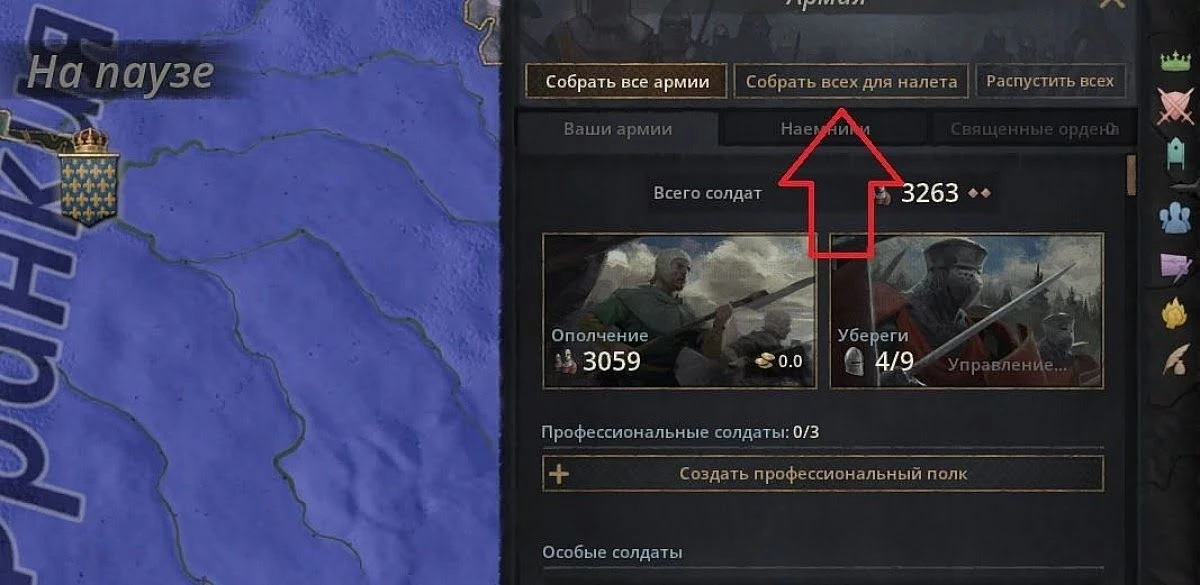Image resolution: width=1200 pixels, height=585 pixels.
Task: Click Создать профессиональный полк button
Action: click(x=823, y=474)
